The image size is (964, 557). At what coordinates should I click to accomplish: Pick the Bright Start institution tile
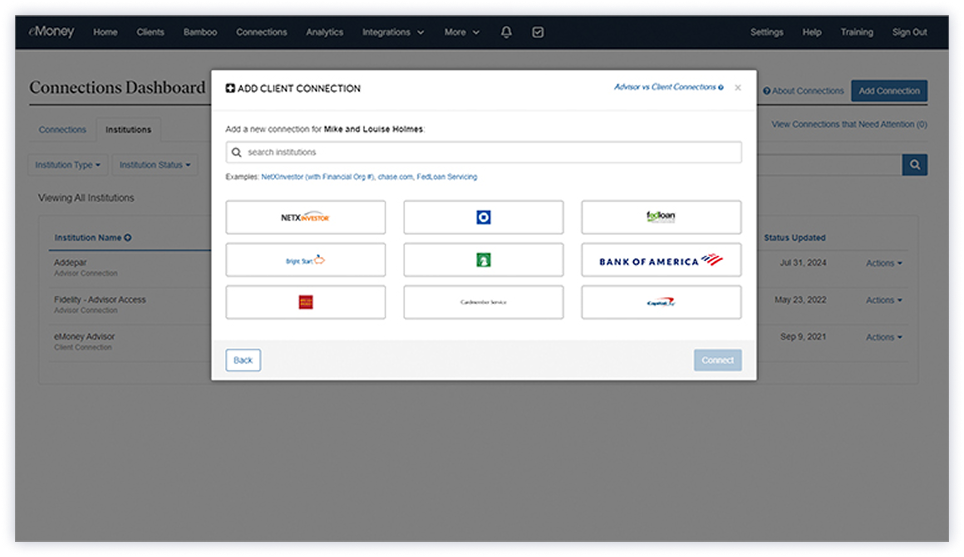[x=305, y=260]
